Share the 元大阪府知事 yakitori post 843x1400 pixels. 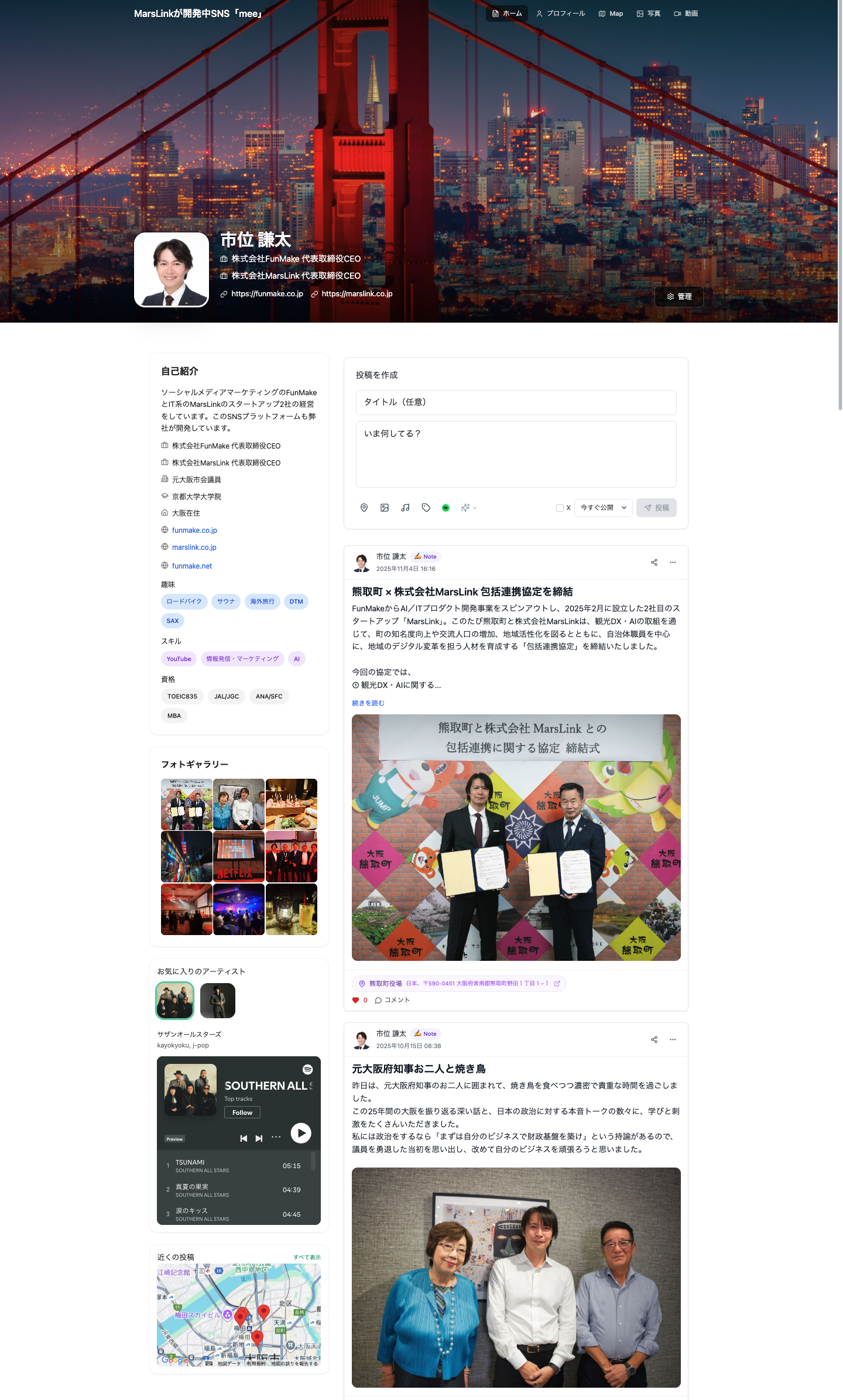pos(654,1040)
